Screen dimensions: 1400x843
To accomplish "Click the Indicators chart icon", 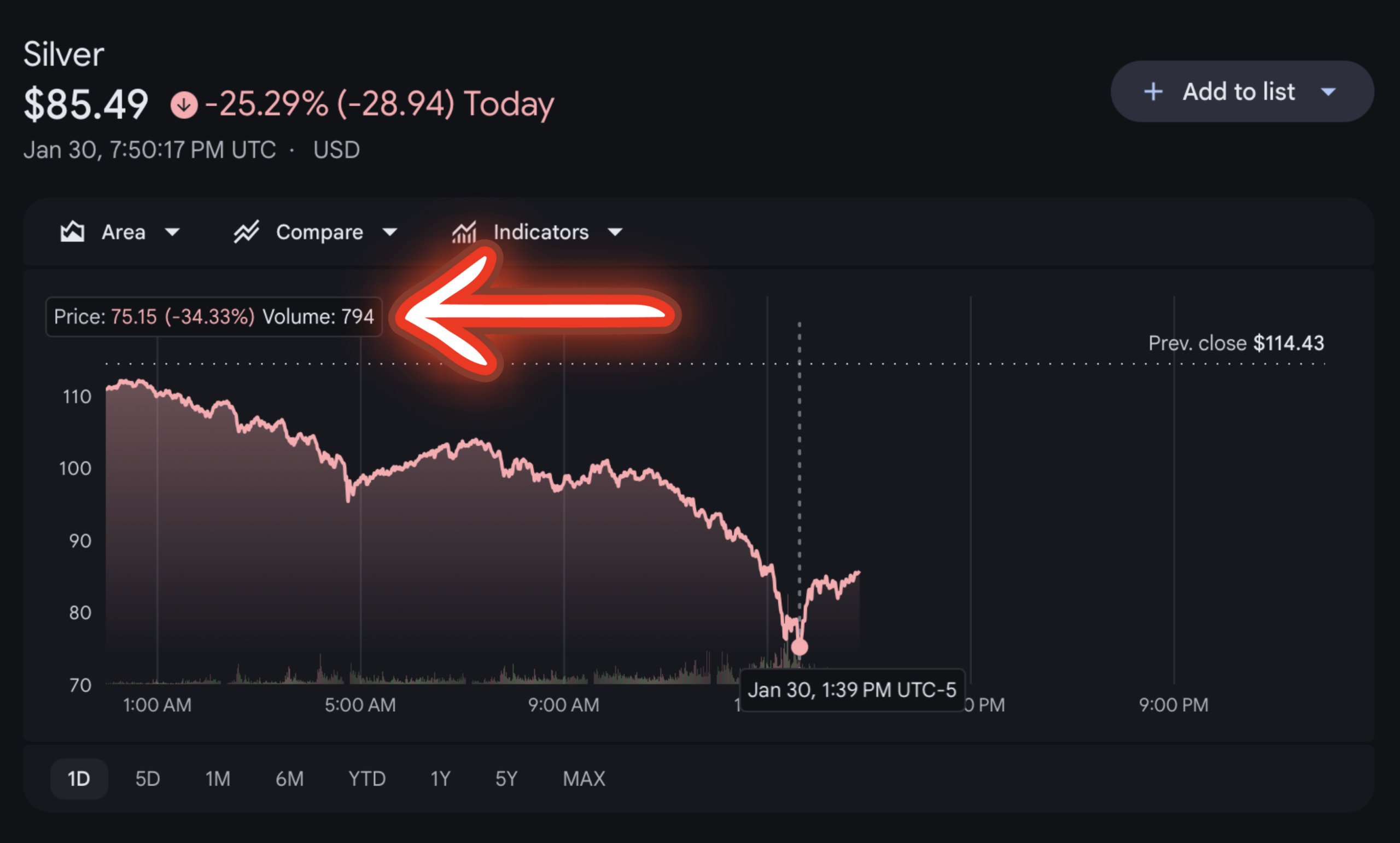I will (464, 232).
